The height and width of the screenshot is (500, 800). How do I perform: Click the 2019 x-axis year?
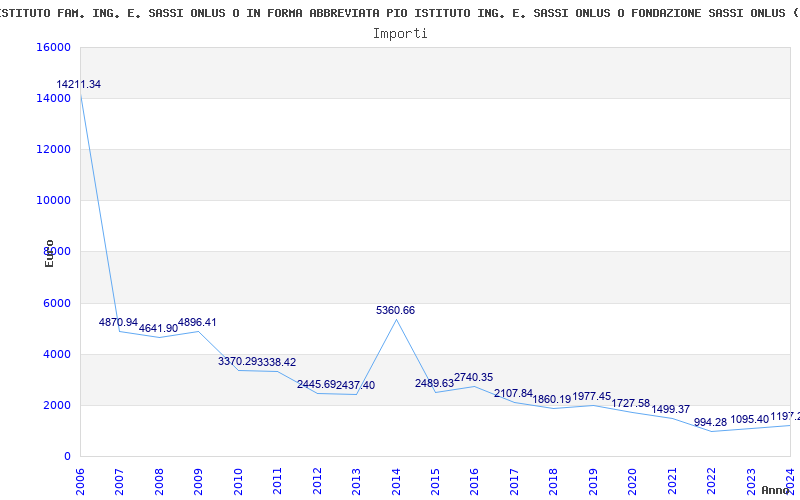pos(593,482)
